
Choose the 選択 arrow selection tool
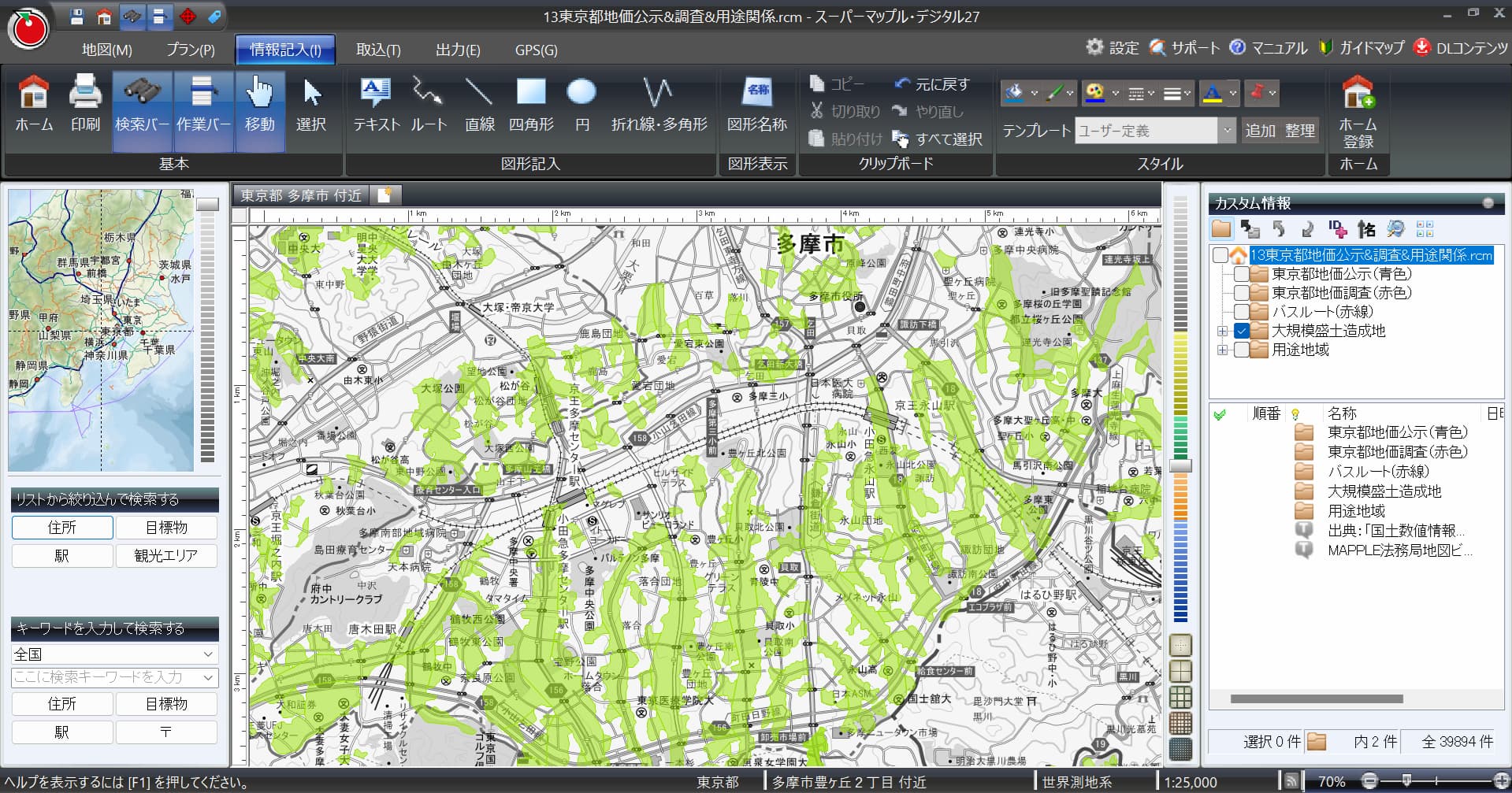pos(311,103)
